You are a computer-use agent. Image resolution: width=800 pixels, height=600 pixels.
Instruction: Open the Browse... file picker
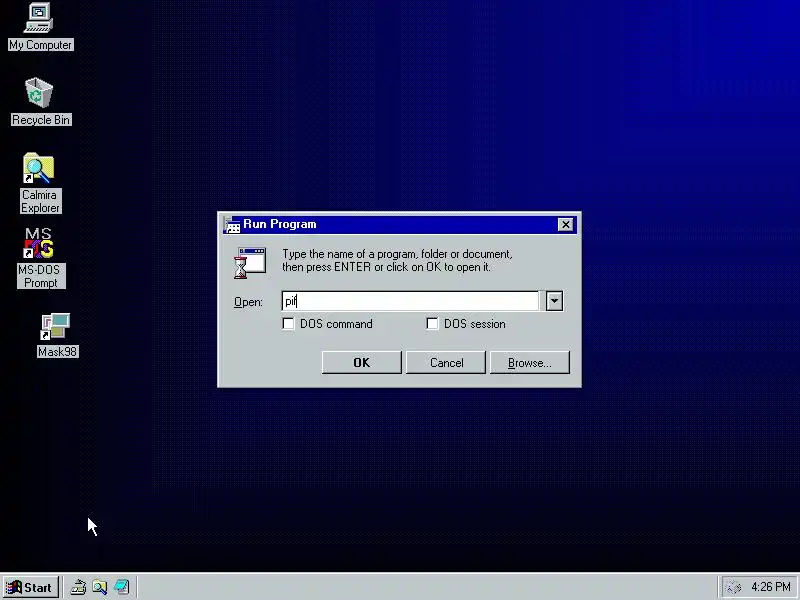(x=530, y=362)
